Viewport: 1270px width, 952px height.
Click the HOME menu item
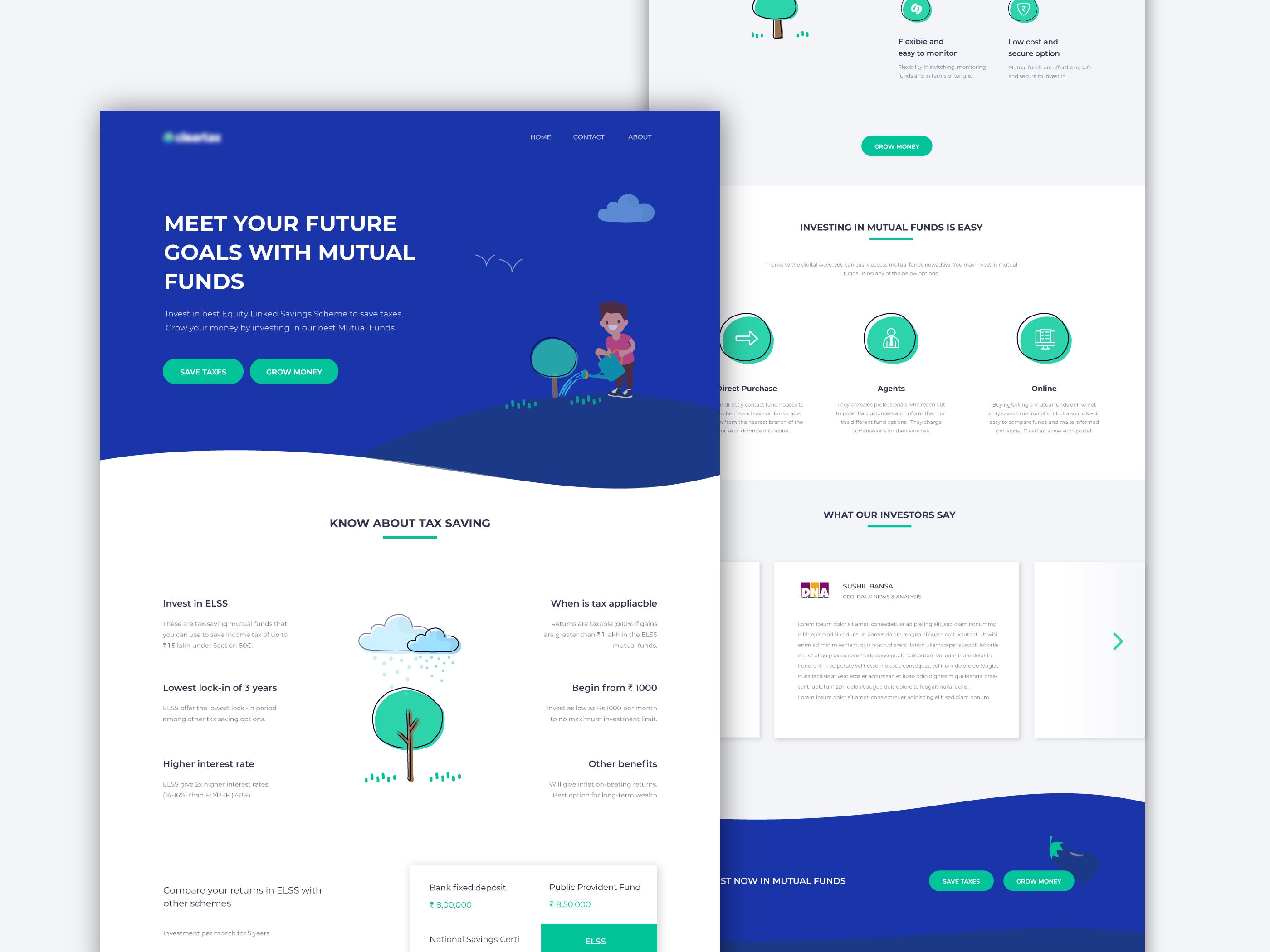[538, 137]
